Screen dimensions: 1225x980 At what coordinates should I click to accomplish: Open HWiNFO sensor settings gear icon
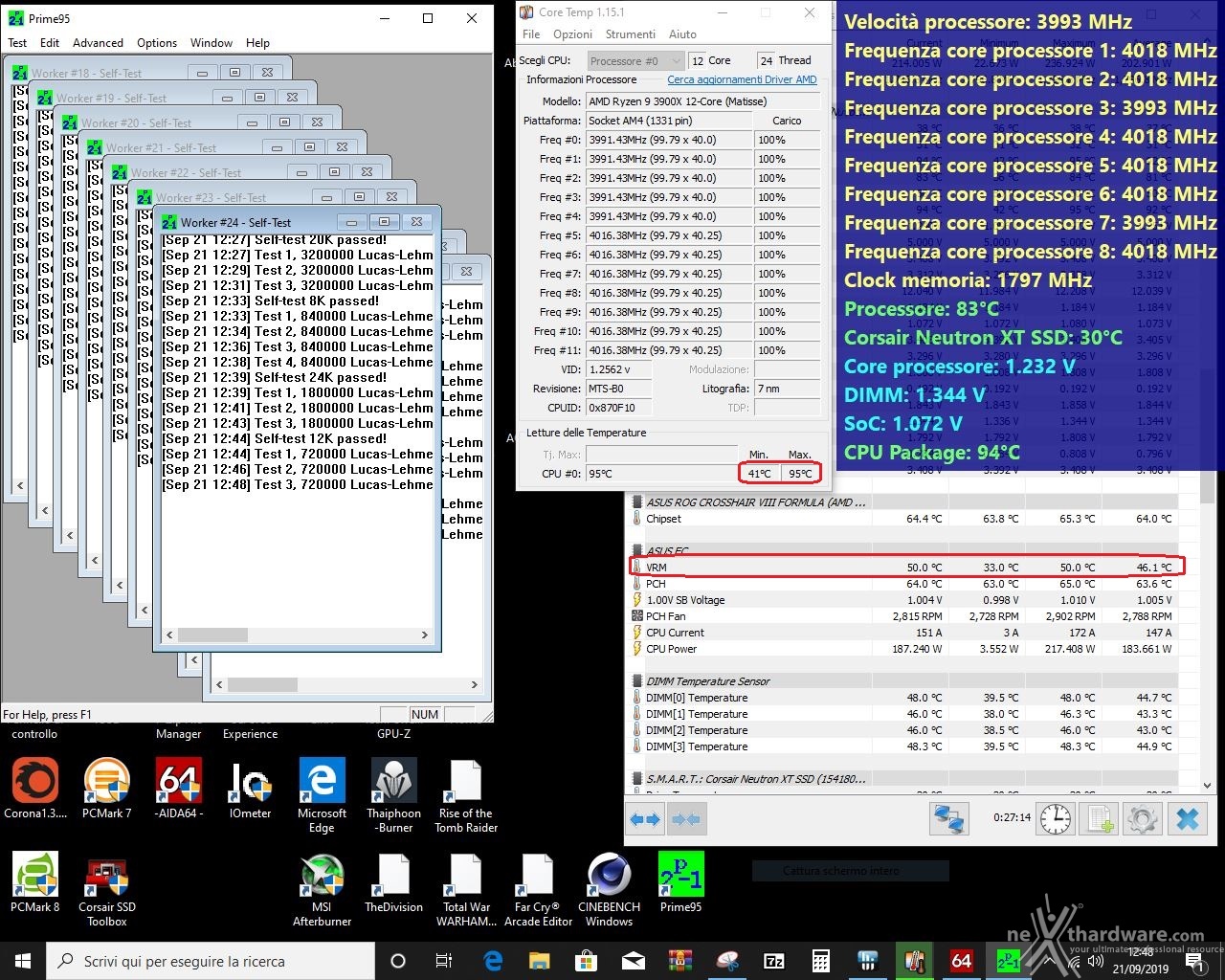pyautogui.click(x=1143, y=819)
